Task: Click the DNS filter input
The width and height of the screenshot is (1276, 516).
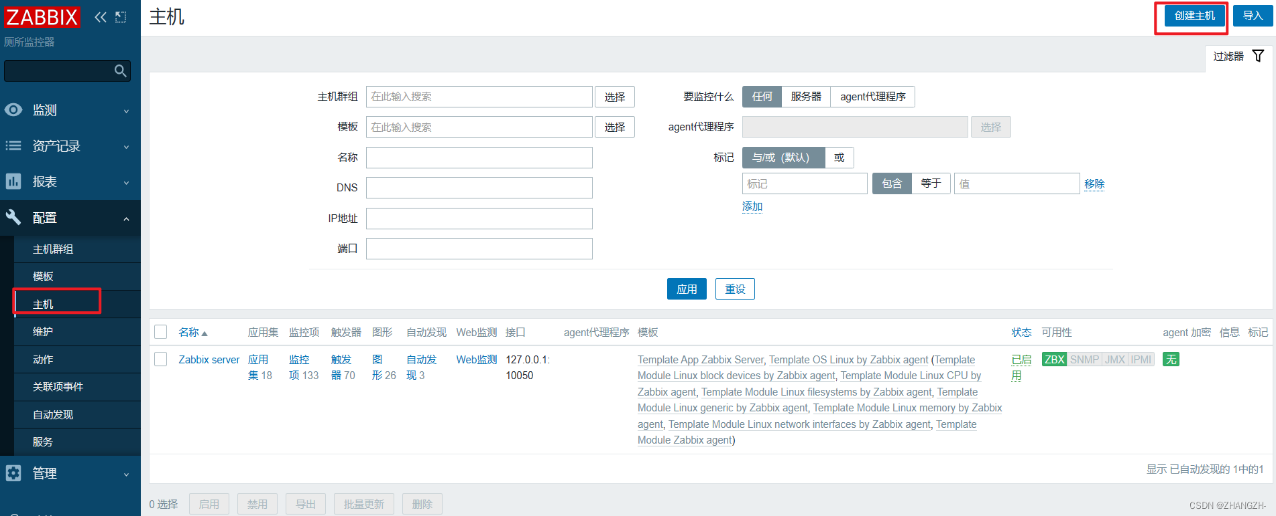Action: 479,188
